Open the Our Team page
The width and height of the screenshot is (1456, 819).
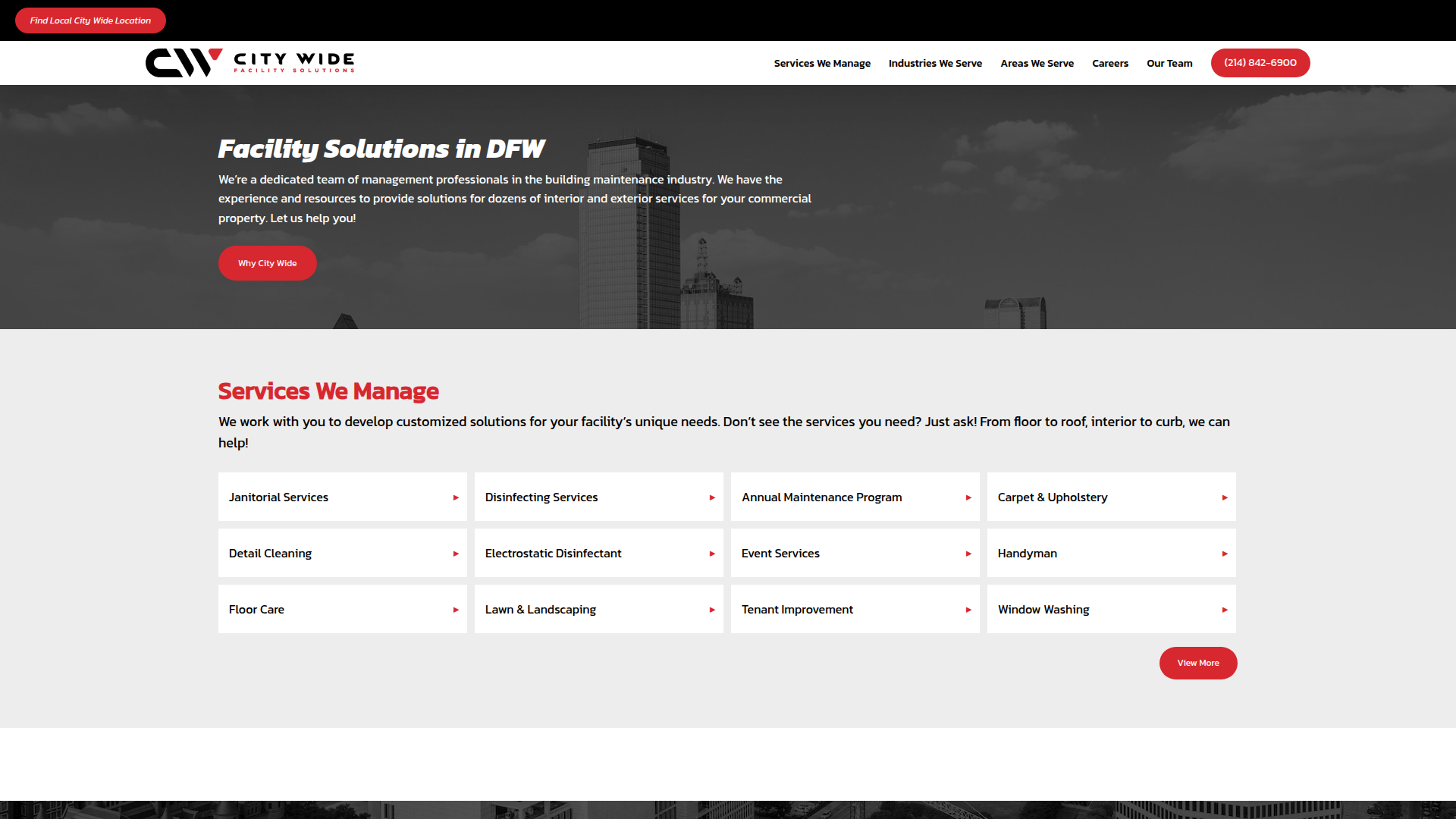pyautogui.click(x=1169, y=63)
